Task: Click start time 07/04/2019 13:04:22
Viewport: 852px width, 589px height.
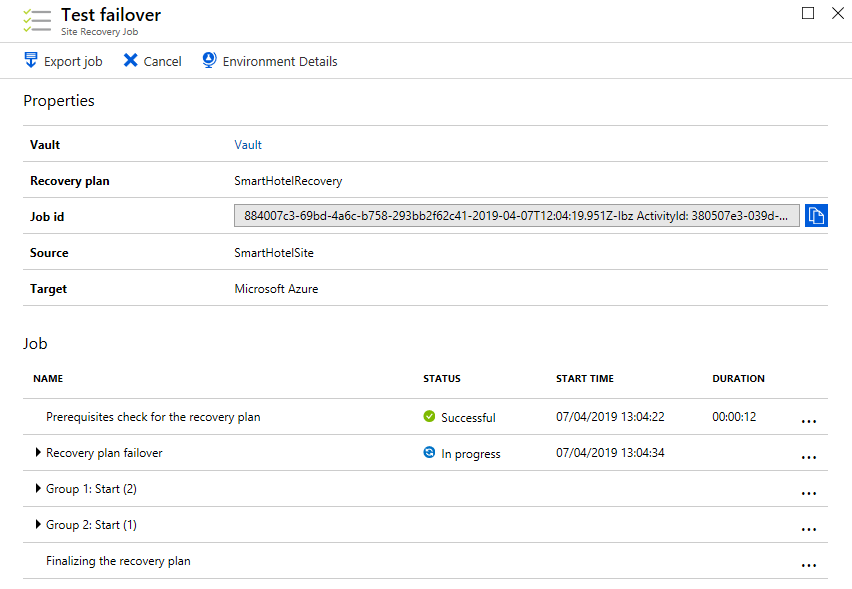Action: pyautogui.click(x=610, y=417)
